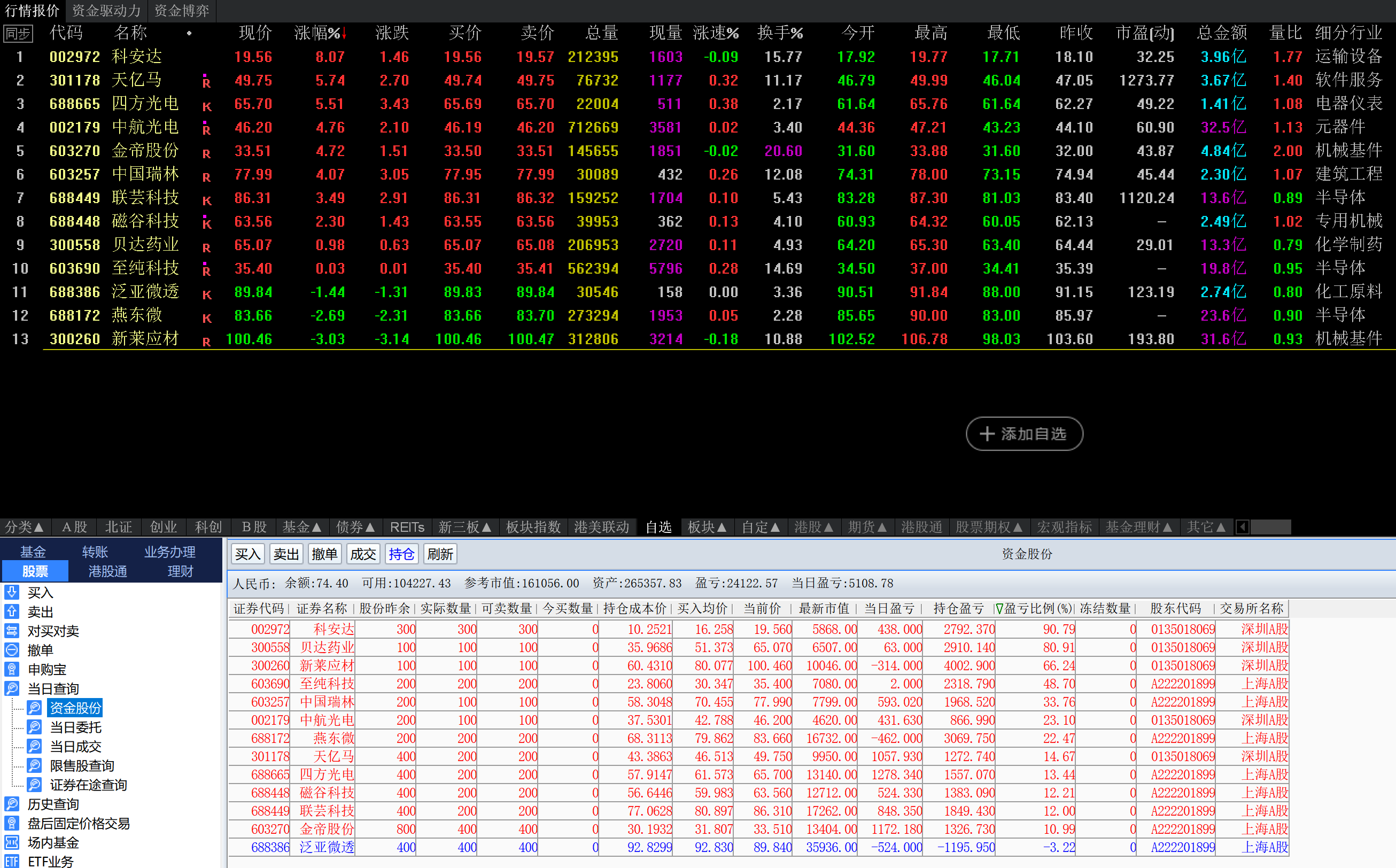Click the R marker in the 金帝股份 quote row
Screen dimensions: 1396x868
(207, 153)
